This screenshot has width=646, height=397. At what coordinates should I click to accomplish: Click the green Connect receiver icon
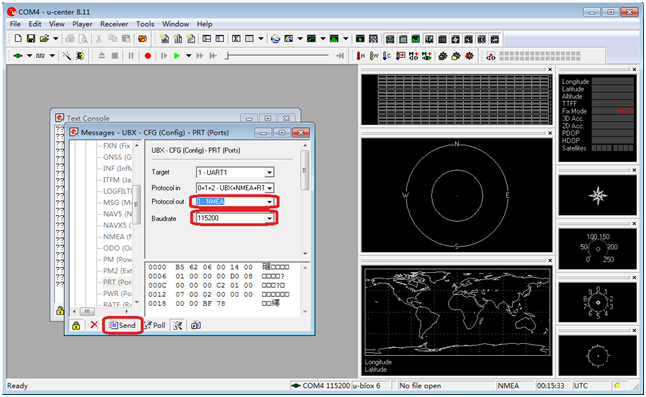pos(18,56)
